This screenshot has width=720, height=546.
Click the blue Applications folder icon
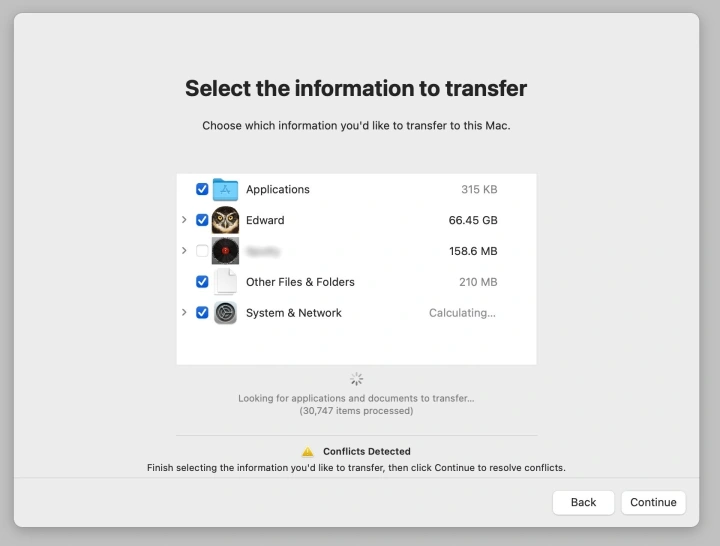click(x=225, y=189)
